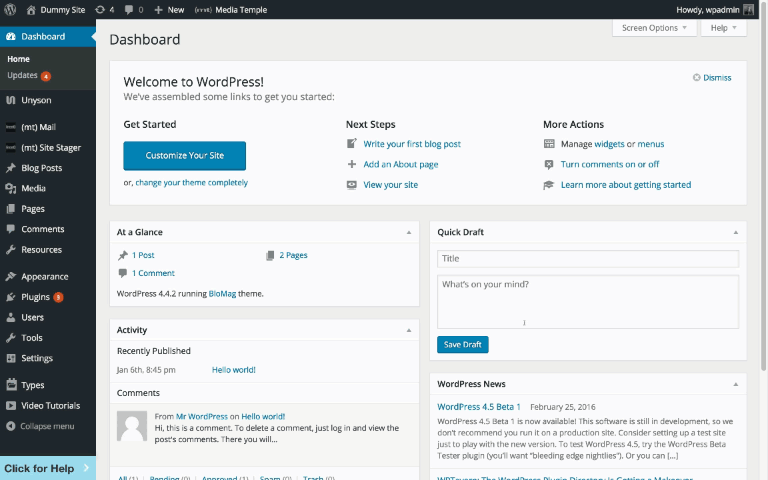Open the Updates submenu item
768x480 pixels.
point(22,75)
